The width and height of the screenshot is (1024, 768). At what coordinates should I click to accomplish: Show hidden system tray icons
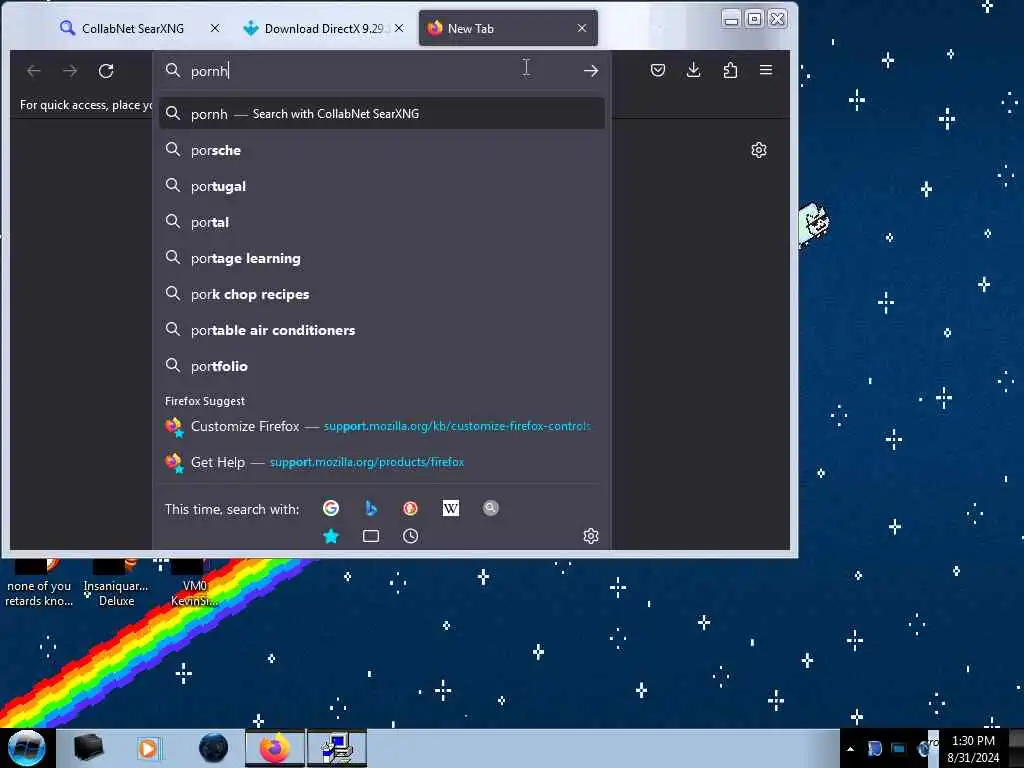pyautogui.click(x=850, y=749)
